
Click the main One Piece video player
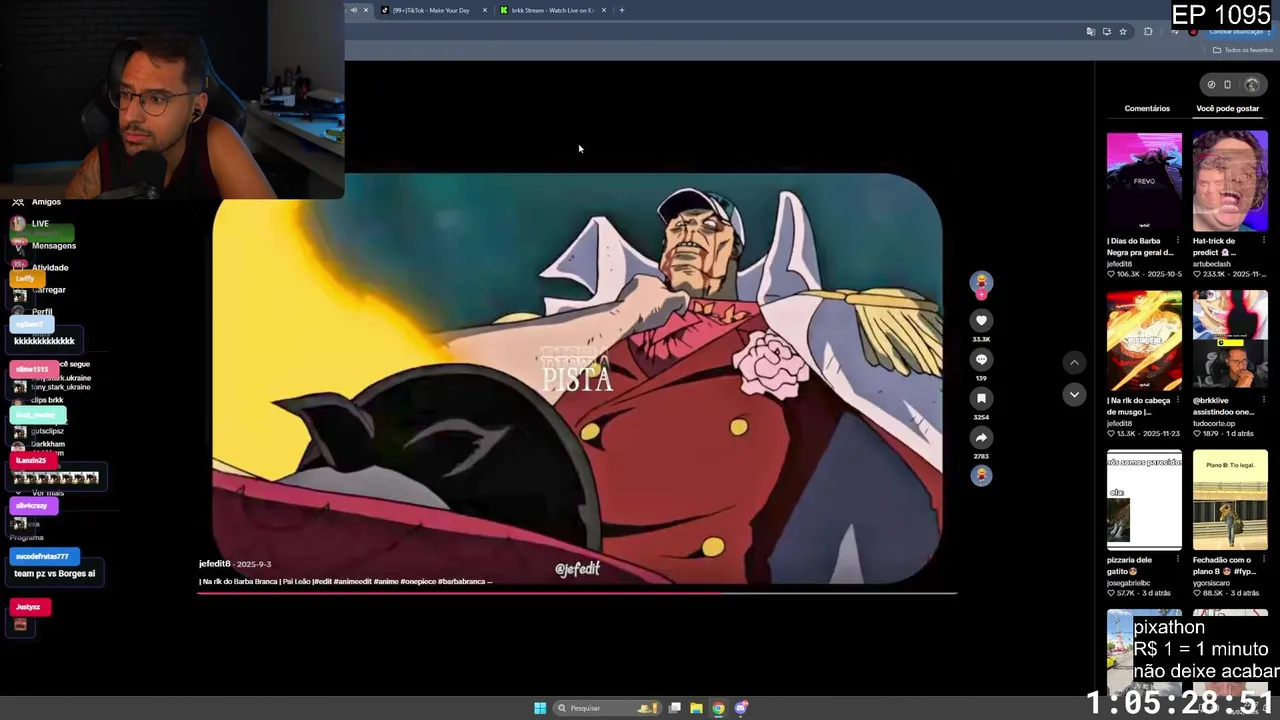coord(577,378)
